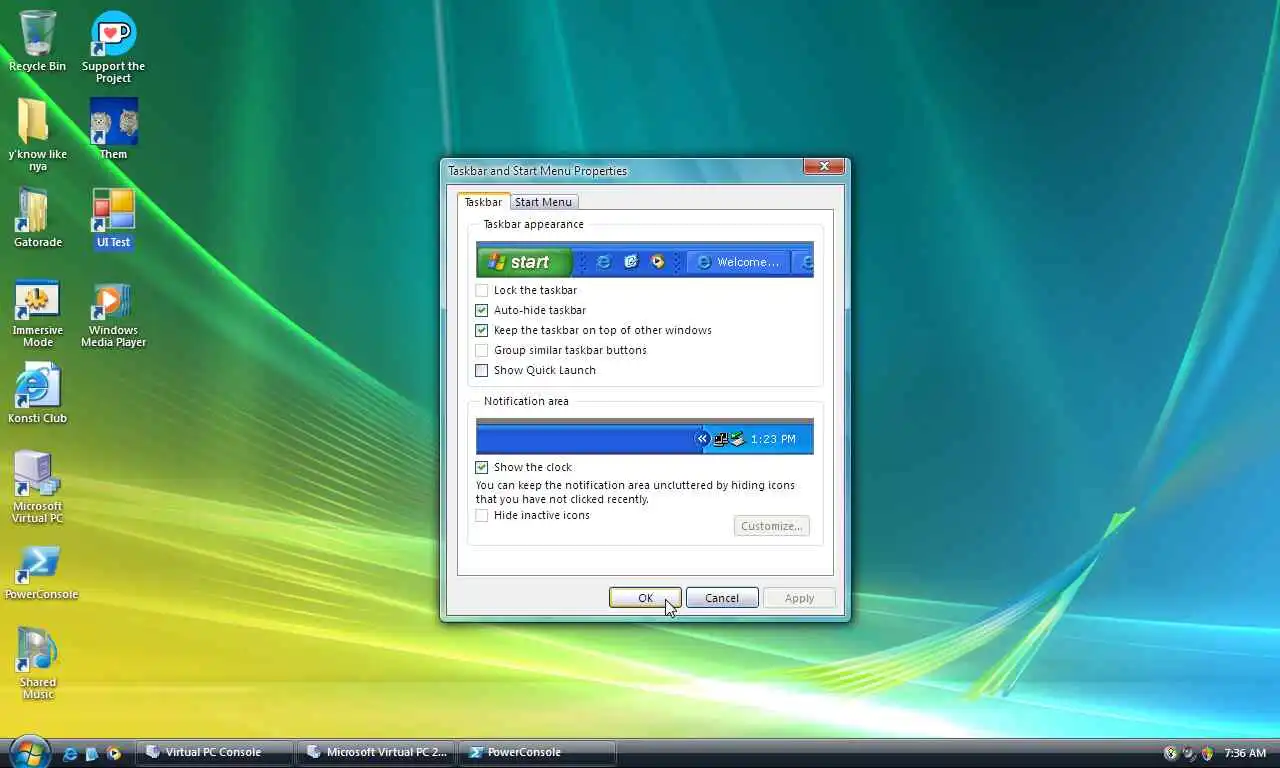Click the Windows Security shield tray icon
The width and height of the screenshot is (1280, 768).
1207,753
